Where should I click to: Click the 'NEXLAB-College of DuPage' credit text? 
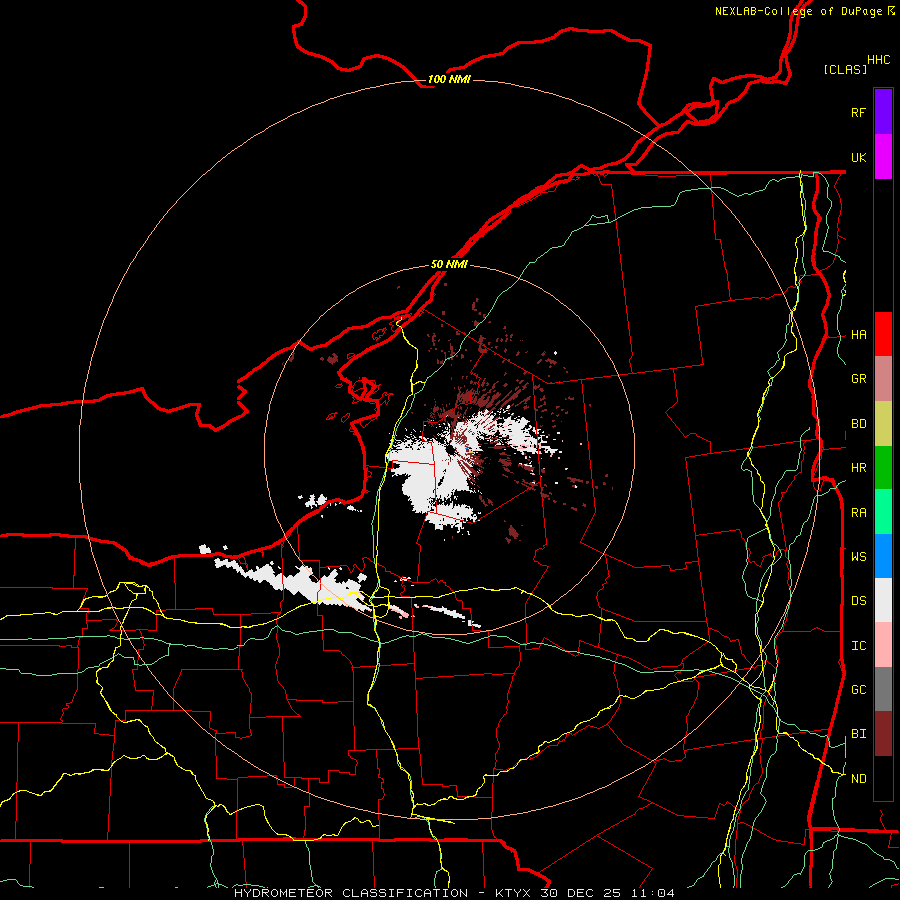(x=798, y=11)
